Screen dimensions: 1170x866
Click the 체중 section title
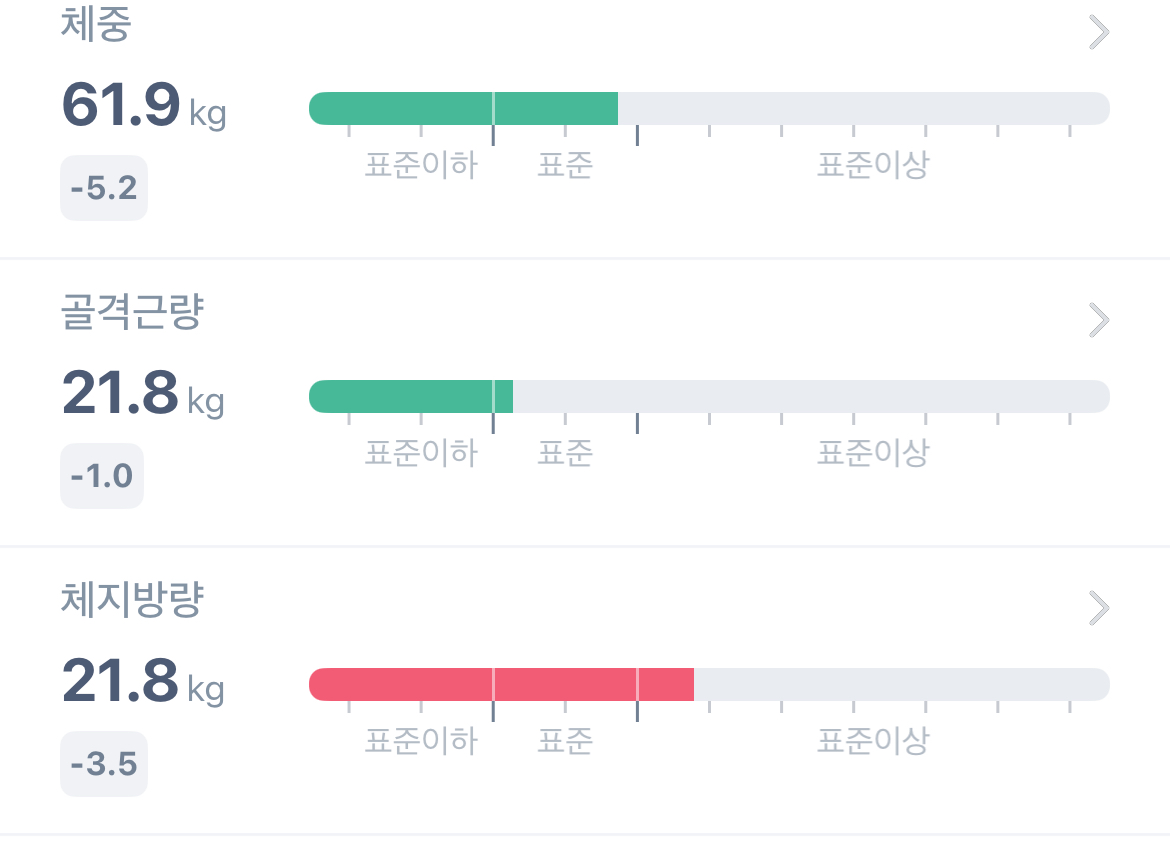(96, 24)
